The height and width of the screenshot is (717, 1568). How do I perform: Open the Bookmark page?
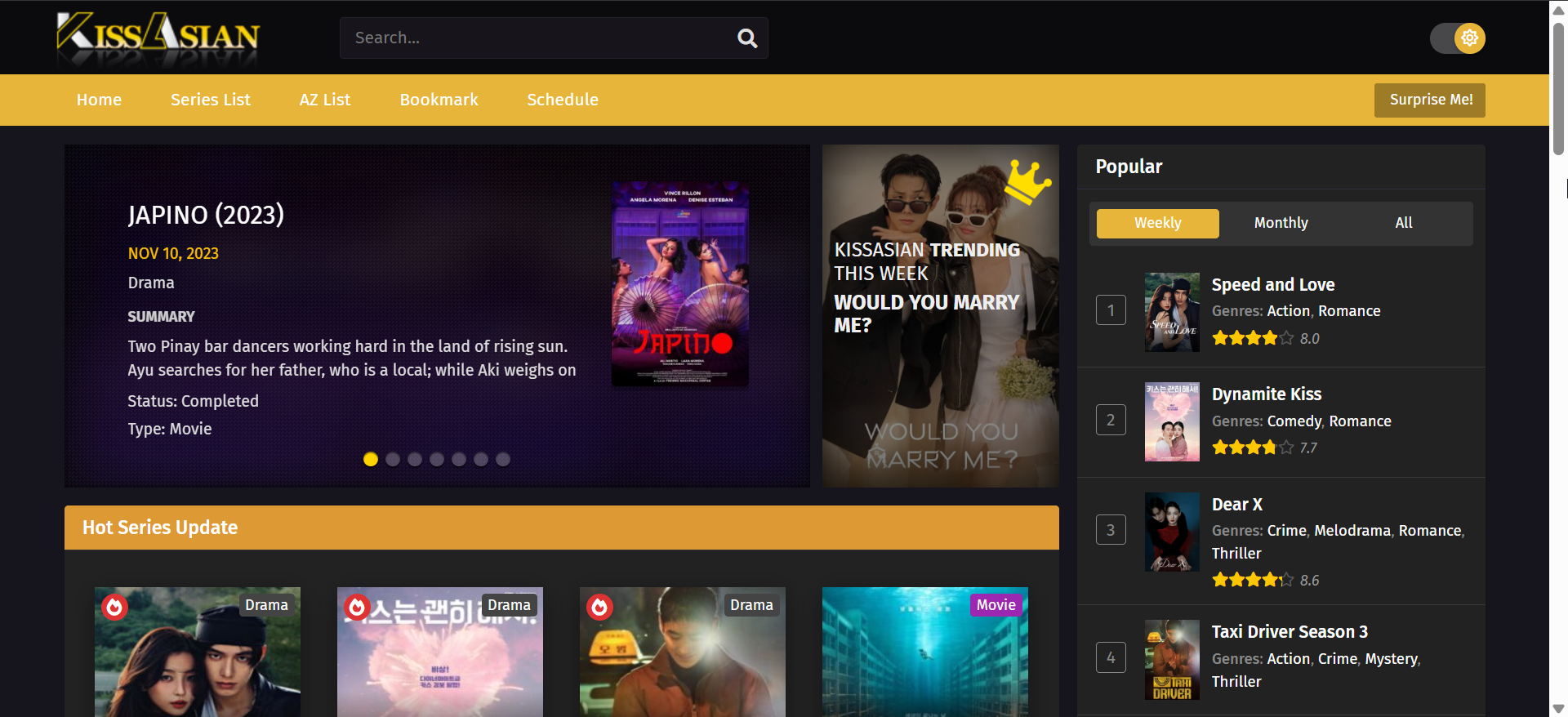point(439,100)
